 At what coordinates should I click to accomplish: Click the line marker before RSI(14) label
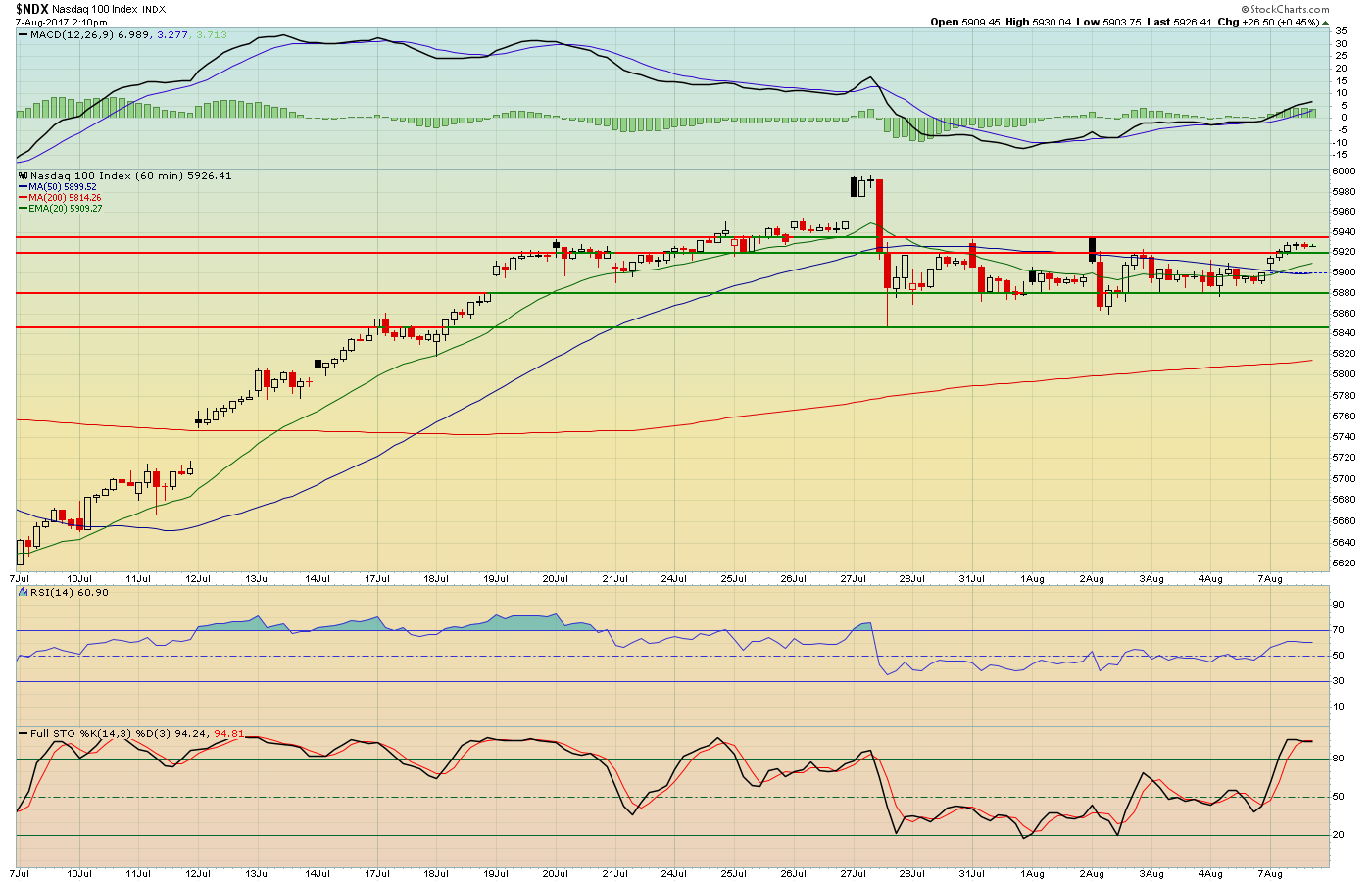pos(24,593)
